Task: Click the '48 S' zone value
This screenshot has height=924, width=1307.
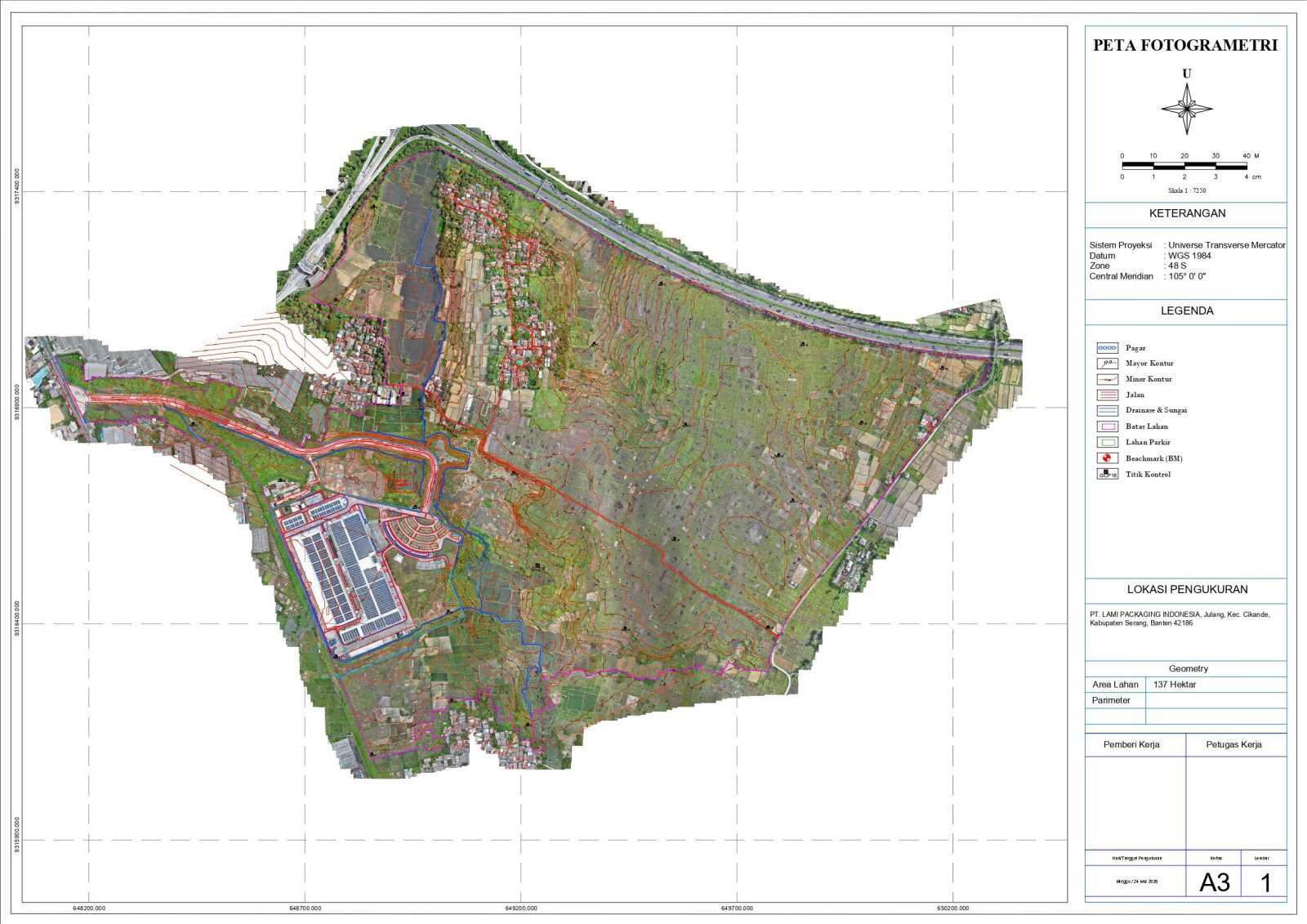Action: tap(1177, 266)
